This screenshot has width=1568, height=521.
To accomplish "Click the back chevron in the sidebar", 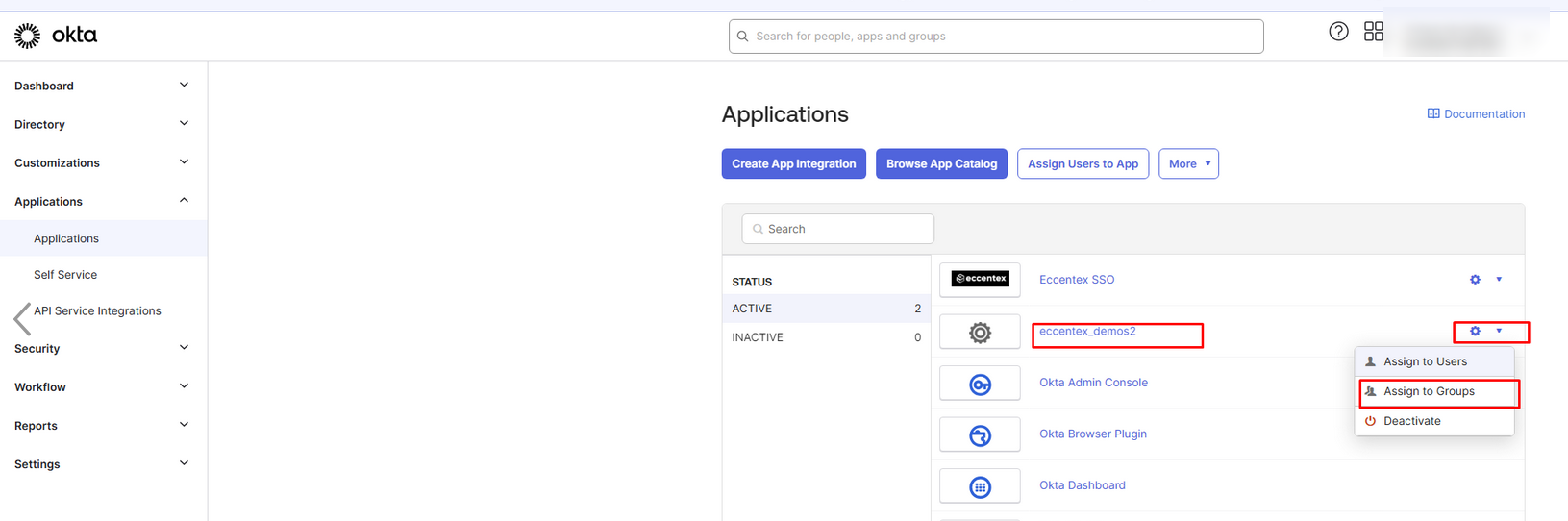I will 22,318.
